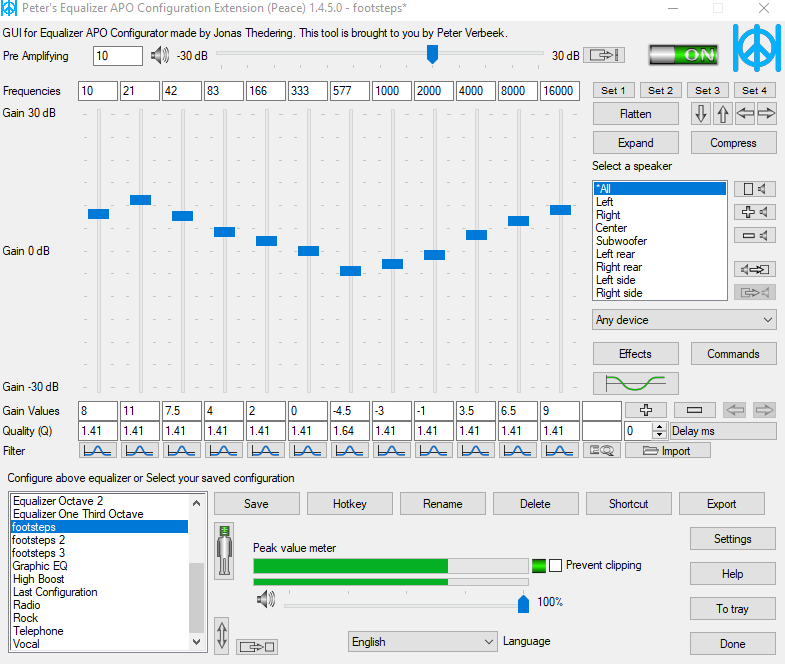Add a new slider with plus button

646,410
